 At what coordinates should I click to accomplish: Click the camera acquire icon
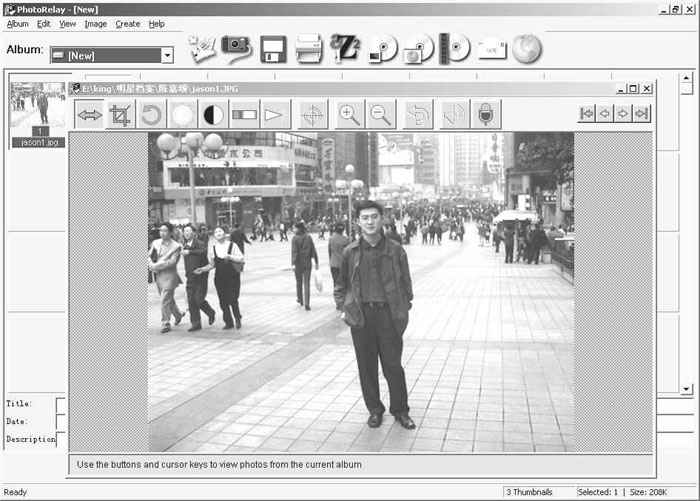(237, 48)
